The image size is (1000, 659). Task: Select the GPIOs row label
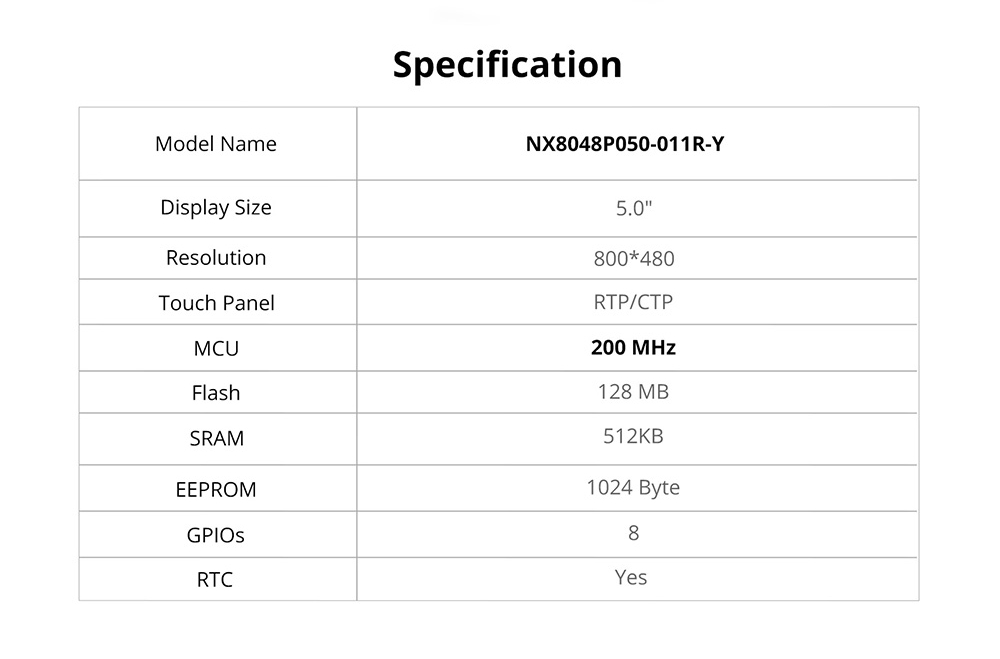[216, 535]
